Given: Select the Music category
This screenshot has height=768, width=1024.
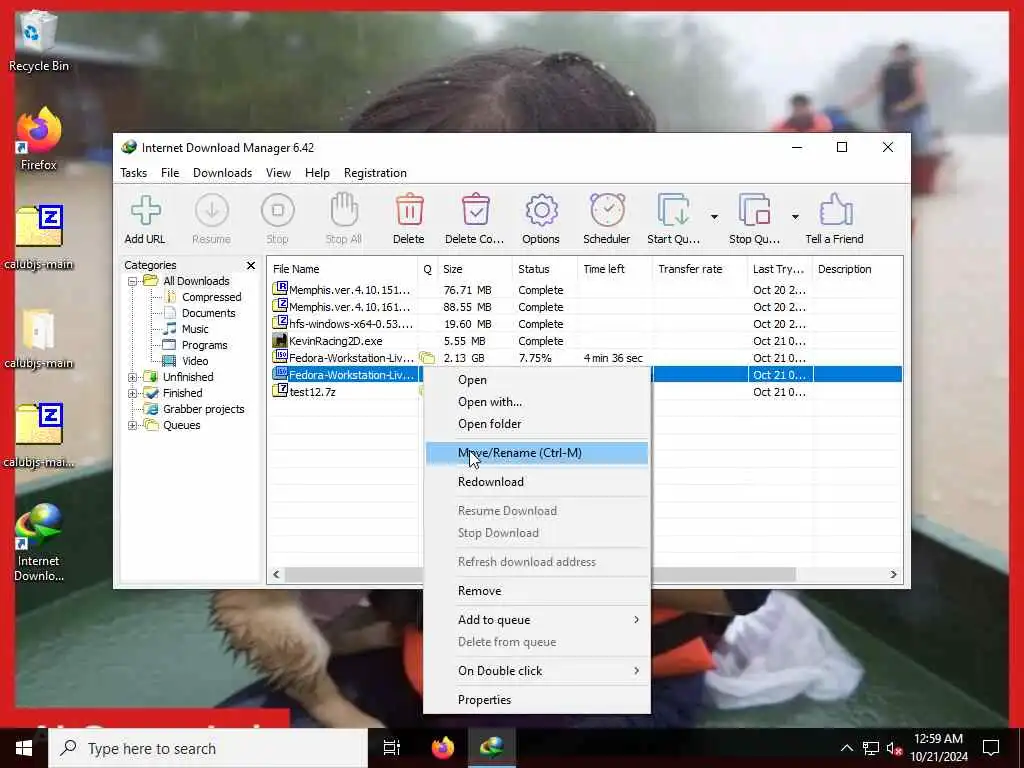Looking at the screenshot, I should click(x=195, y=329).
